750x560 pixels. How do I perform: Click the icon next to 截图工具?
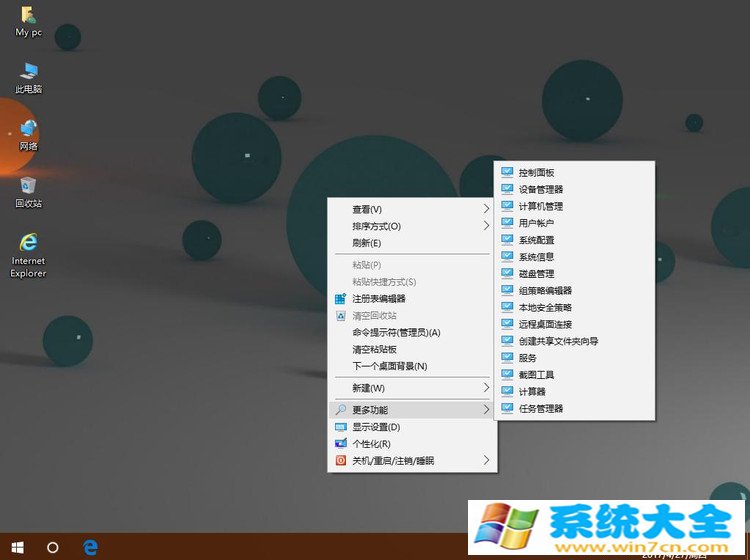click(507, 374)
